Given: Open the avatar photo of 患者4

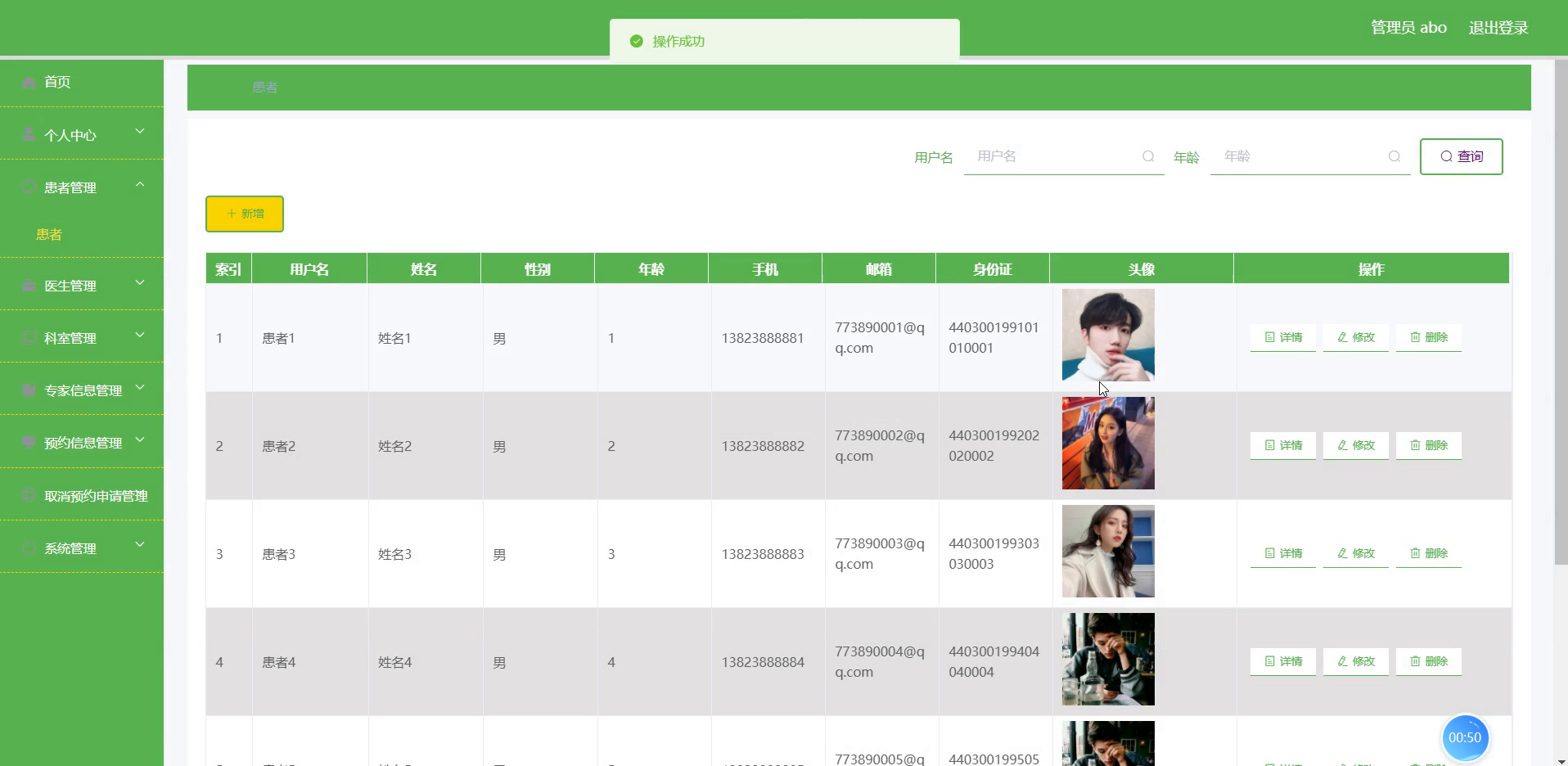Looking at the screenshot, I should pos(1108,659).
